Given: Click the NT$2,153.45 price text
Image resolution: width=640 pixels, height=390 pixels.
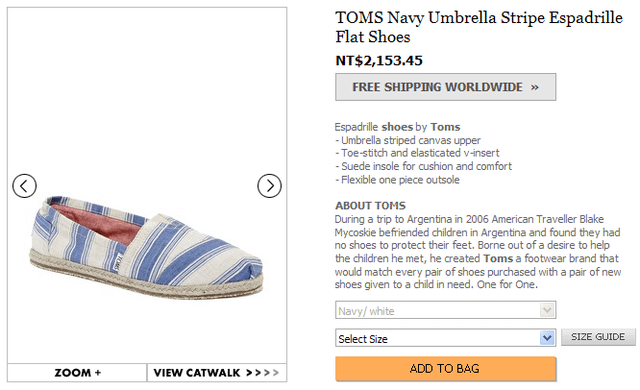Looking at the screenshot, I should click(379, 61).
